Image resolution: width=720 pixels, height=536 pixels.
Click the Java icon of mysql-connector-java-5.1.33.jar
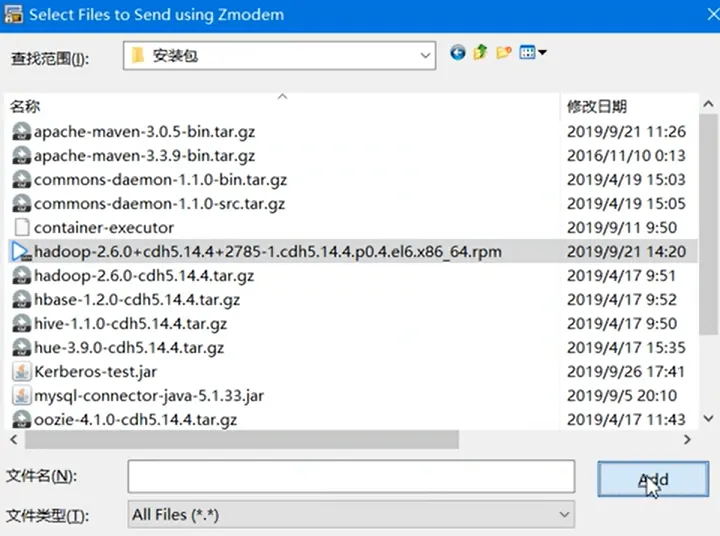click(x=22, y=395)
